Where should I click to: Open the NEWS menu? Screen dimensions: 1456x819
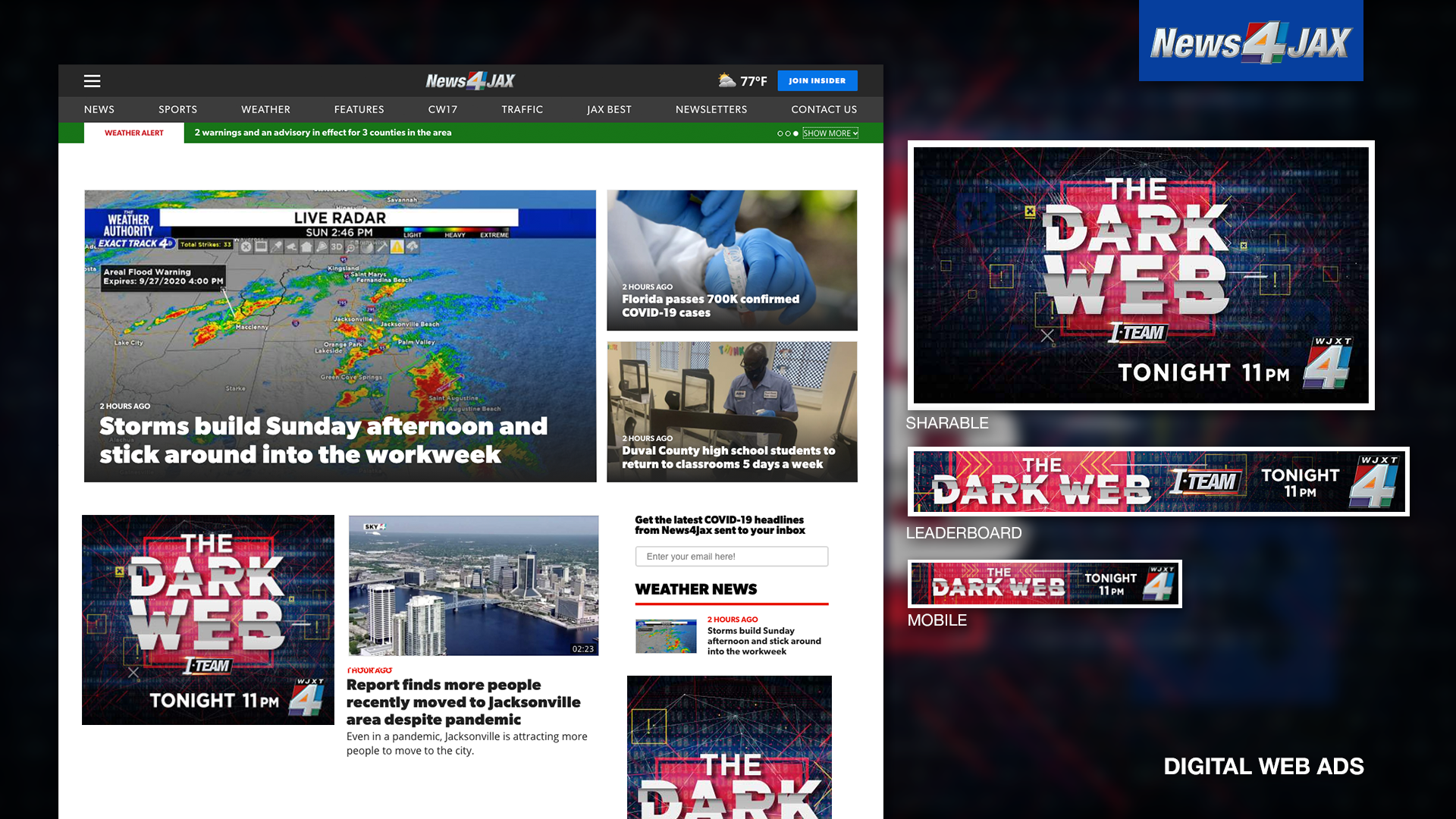99,109
